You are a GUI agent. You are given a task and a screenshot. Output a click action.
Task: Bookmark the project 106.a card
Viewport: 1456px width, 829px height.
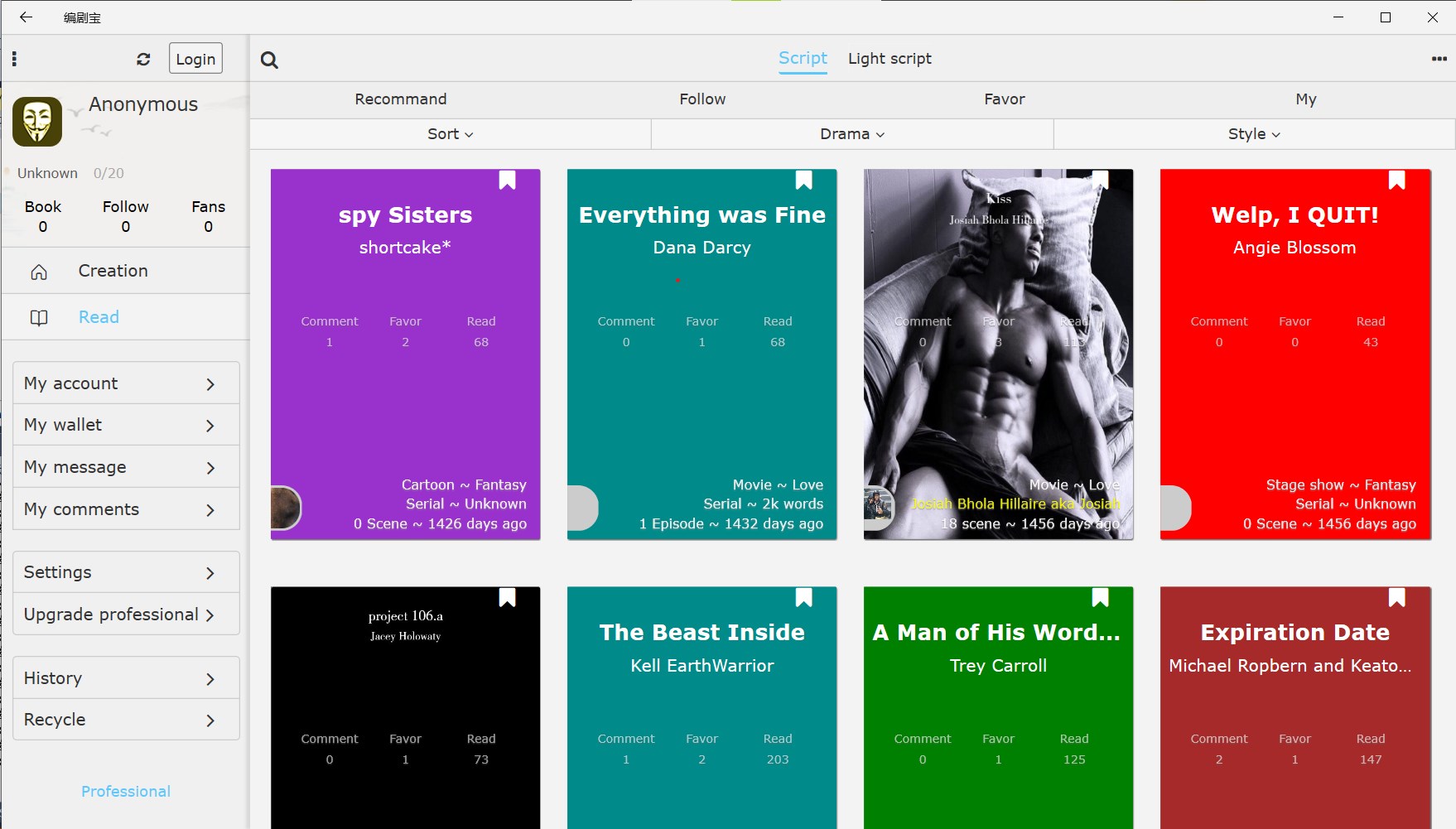click(x=508, y=598)
